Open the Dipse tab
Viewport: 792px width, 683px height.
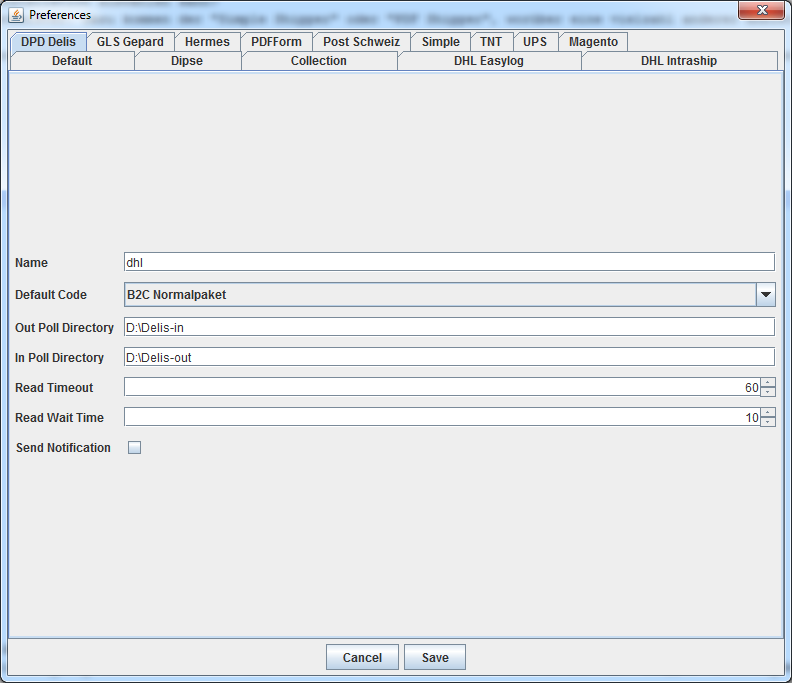click(x=187, y=61)
